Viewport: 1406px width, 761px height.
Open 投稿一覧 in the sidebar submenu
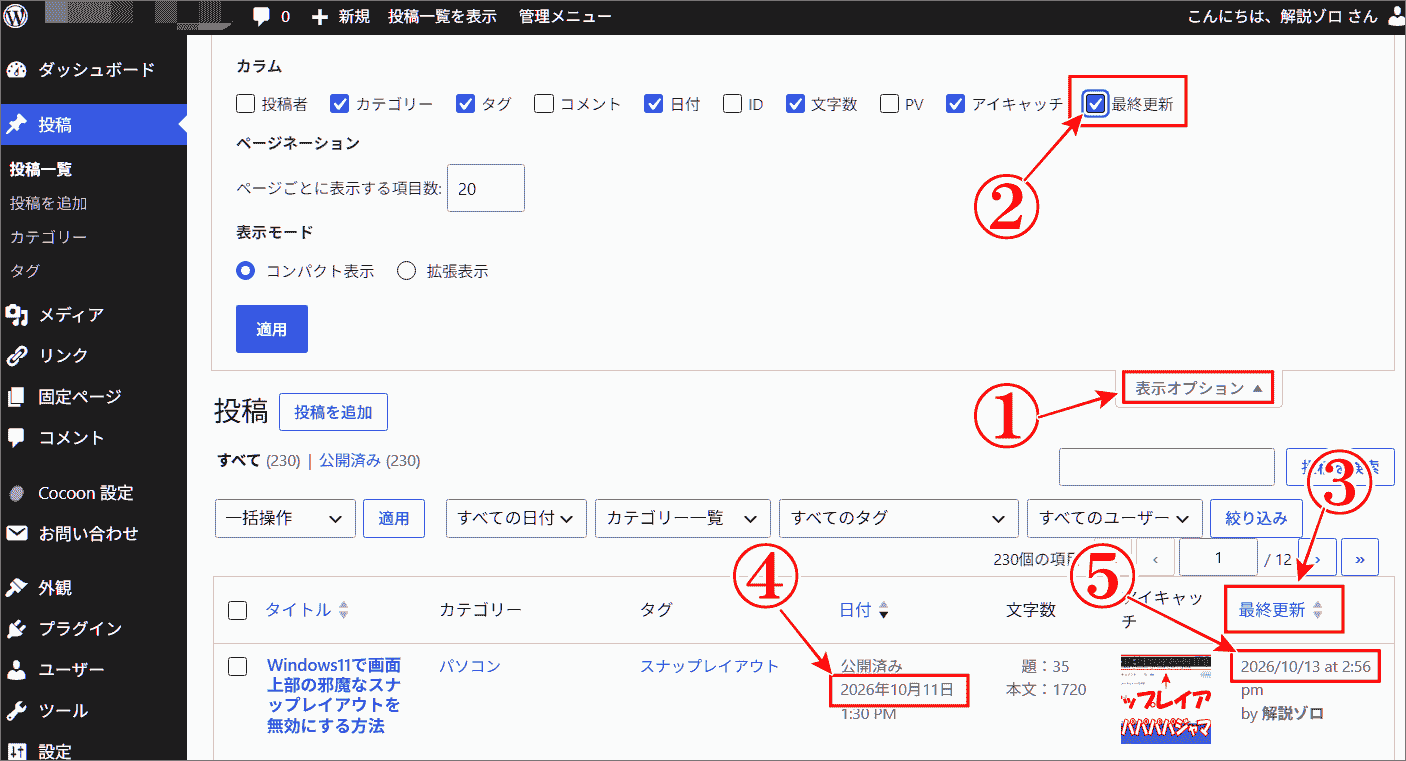click(x=41, y=170)
